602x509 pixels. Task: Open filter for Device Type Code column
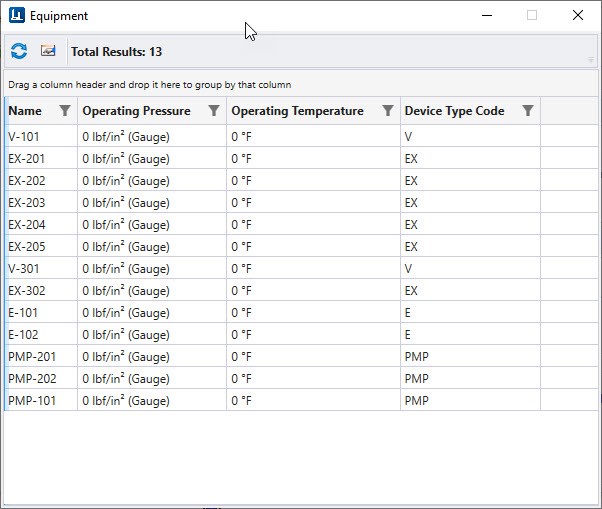tap(528, 111)
